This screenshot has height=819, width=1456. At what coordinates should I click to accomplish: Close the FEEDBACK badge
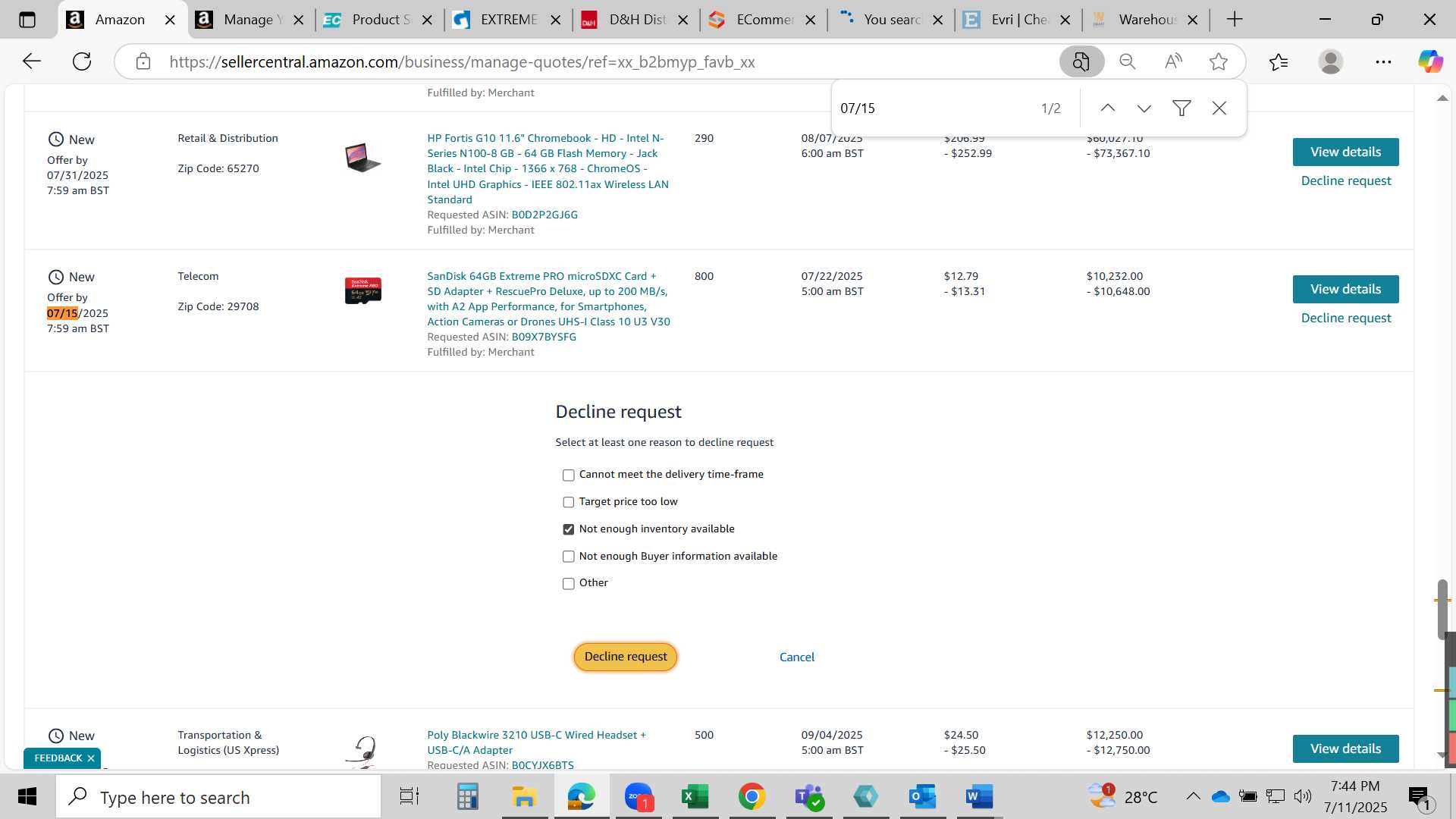(91, 758)
